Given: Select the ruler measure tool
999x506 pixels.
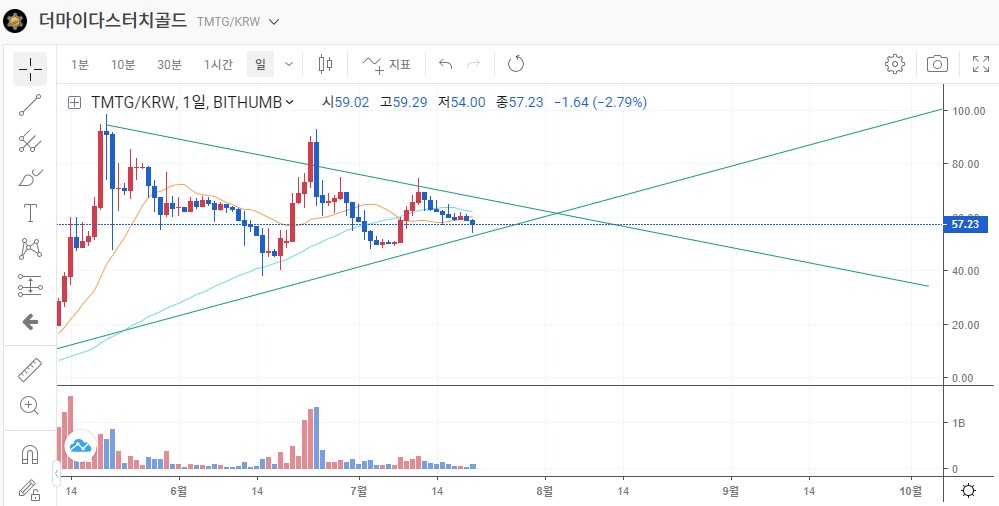Looking at the screenshot, I should (30, 370).
